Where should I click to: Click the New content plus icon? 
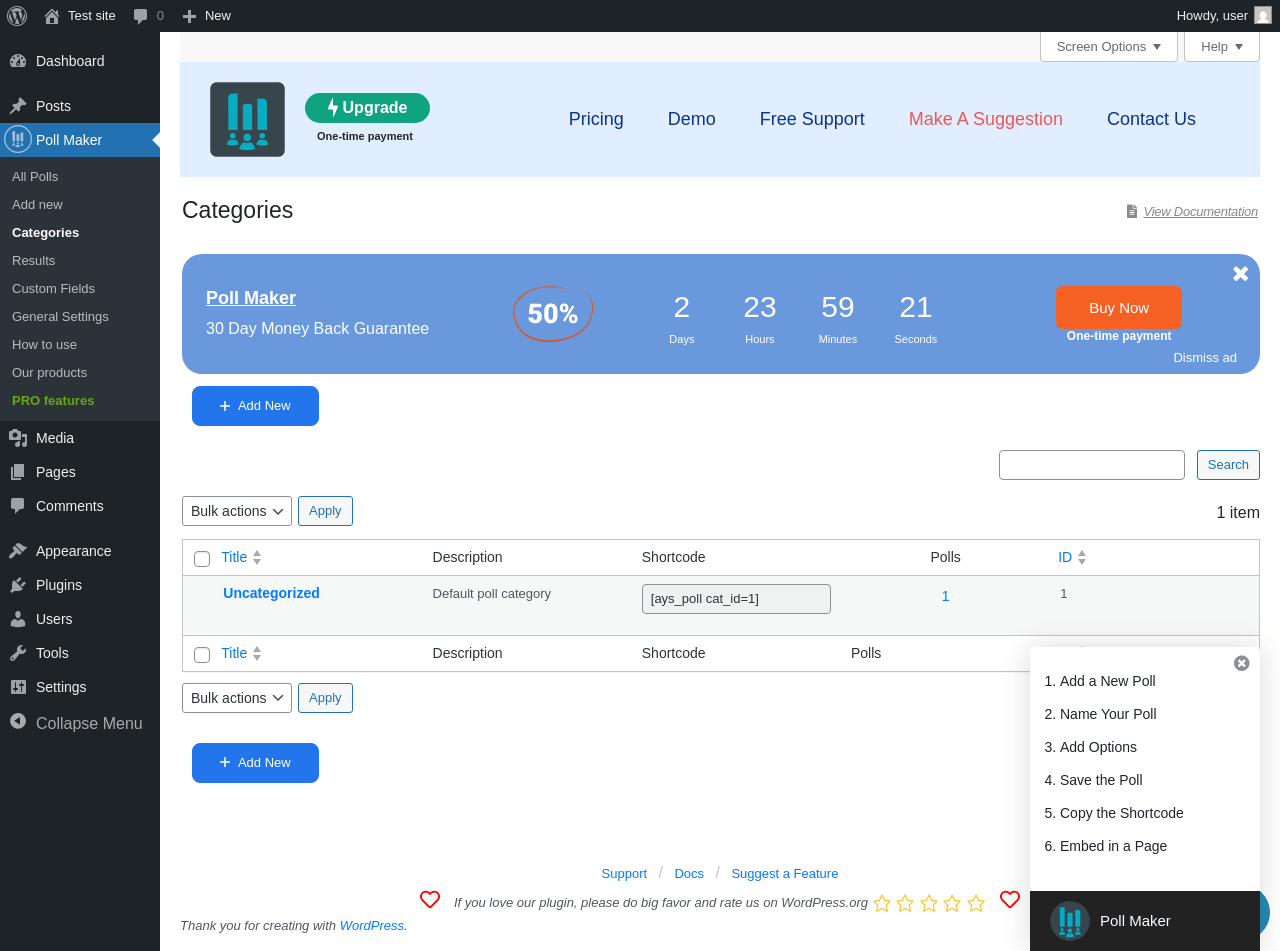189,16
